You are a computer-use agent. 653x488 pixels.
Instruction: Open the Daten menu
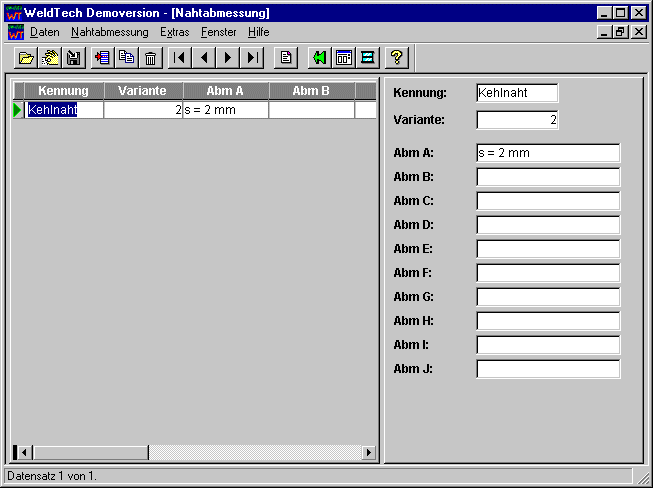pos(45,32)
